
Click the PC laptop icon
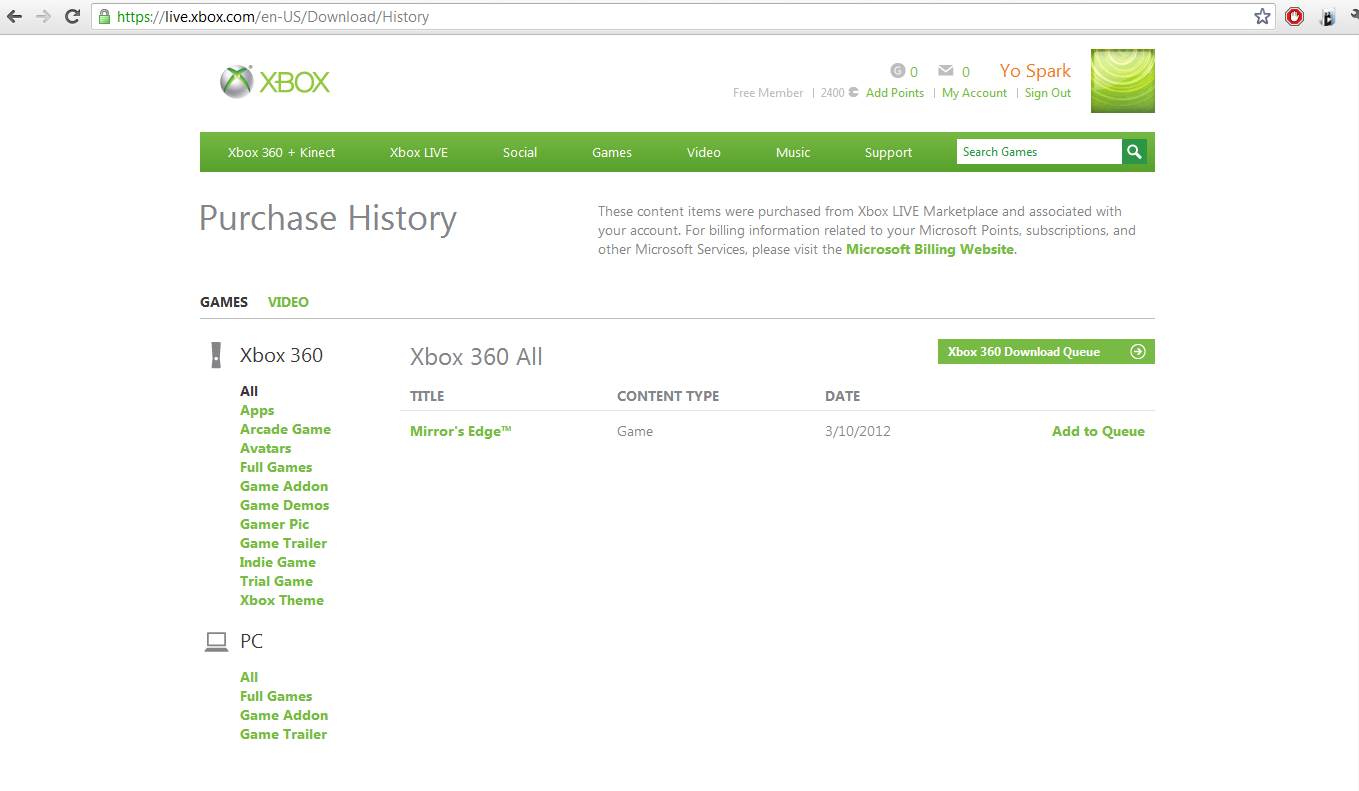click(x=216, y=642)
